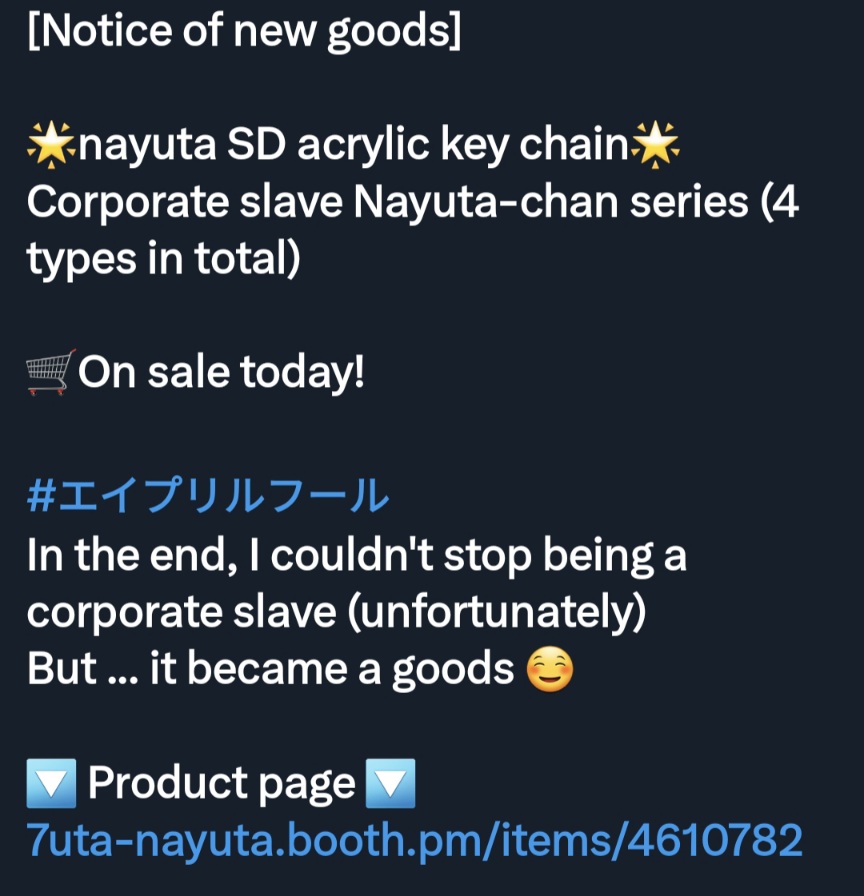Image resolution: width=864 pixels, height=896 pixels.
Task: Click the 'types in total)' text
Action: point(163,259)
